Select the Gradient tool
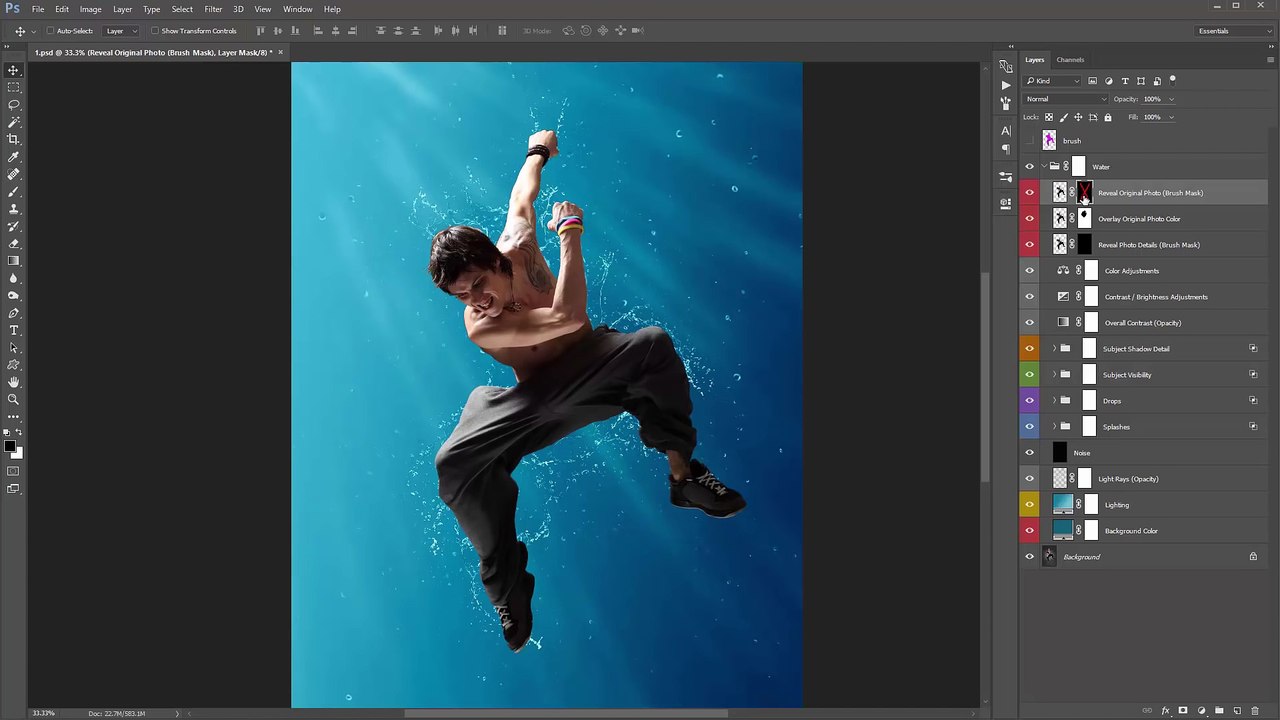 (14, 261)
